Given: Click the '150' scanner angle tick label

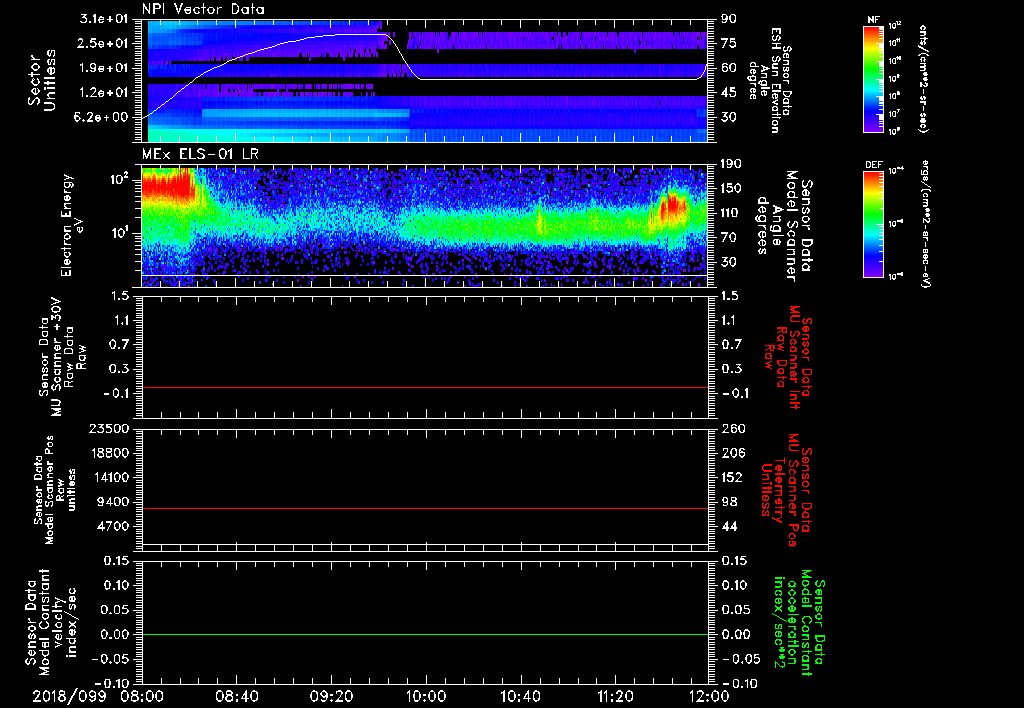Looking at the screenshot, I should 731,188.
